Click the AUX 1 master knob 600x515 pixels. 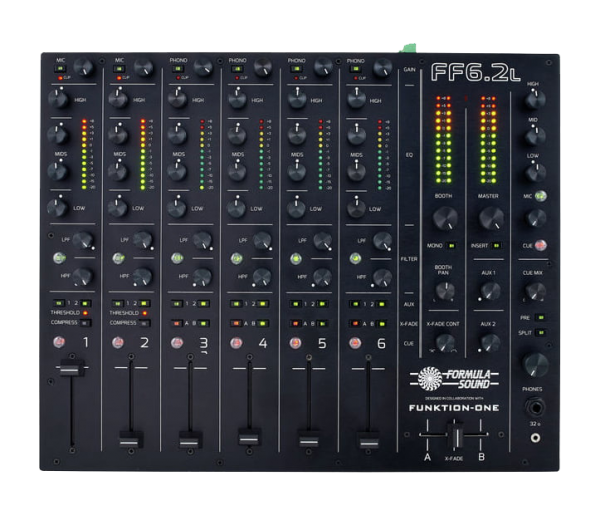tap(490, 291)
